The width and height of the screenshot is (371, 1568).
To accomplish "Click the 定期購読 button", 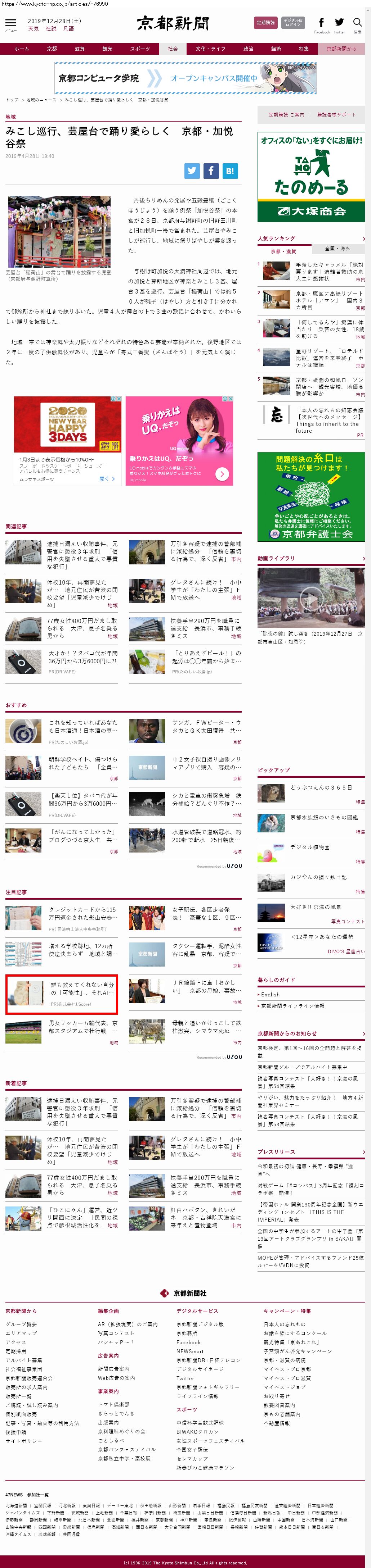I will point(265,23).
